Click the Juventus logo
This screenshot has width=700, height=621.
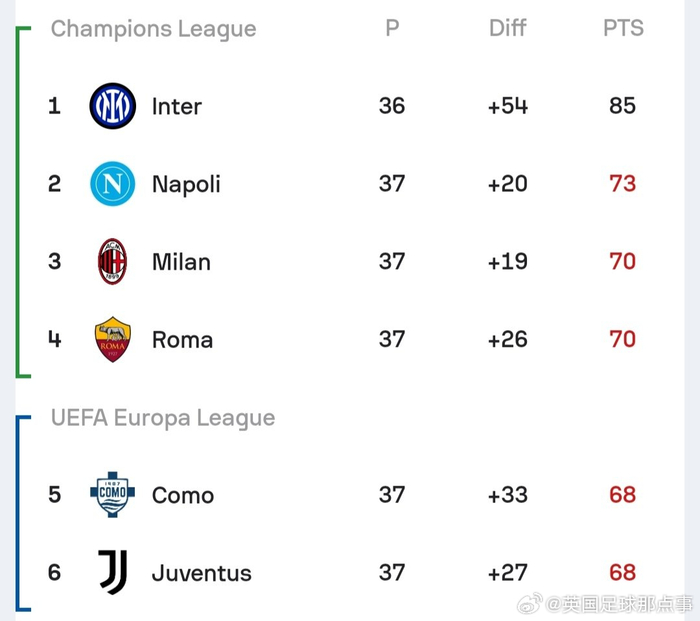pos(112,572)
